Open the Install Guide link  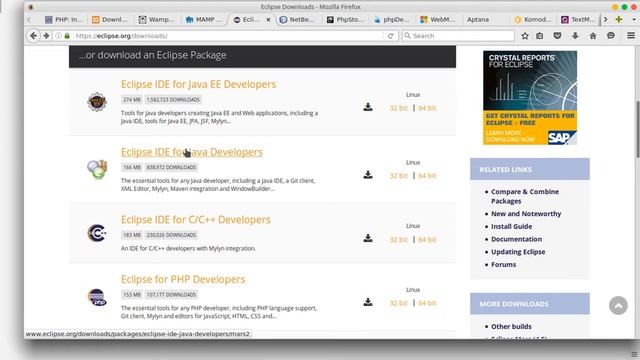click(511, 227)
